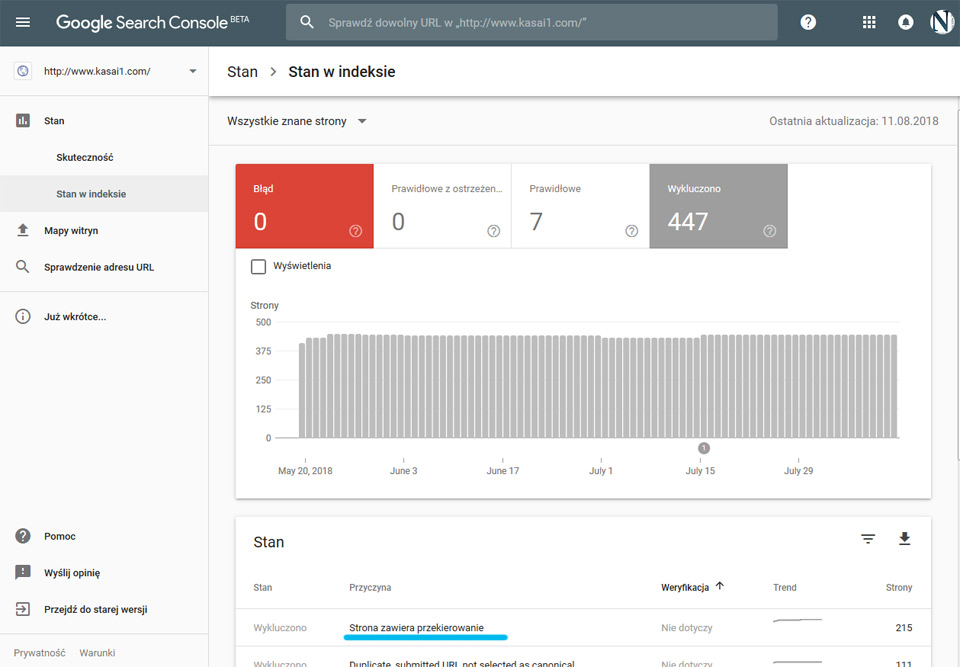This screenshot has width=960, height=667.
Task: Click the Weryfikacja sort arrow
Action: pyautogui.click(x=720, y=586)
